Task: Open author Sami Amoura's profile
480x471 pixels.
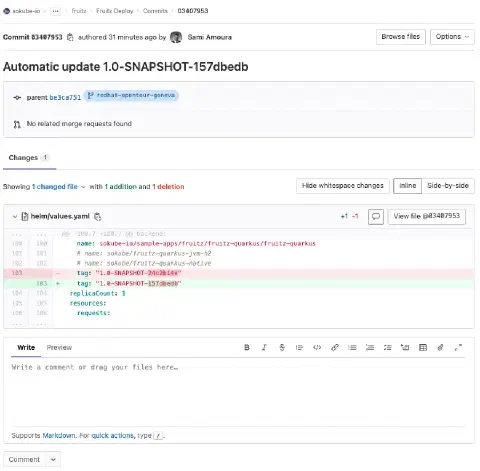Action: pyautogui.click(x=210, y=37)
